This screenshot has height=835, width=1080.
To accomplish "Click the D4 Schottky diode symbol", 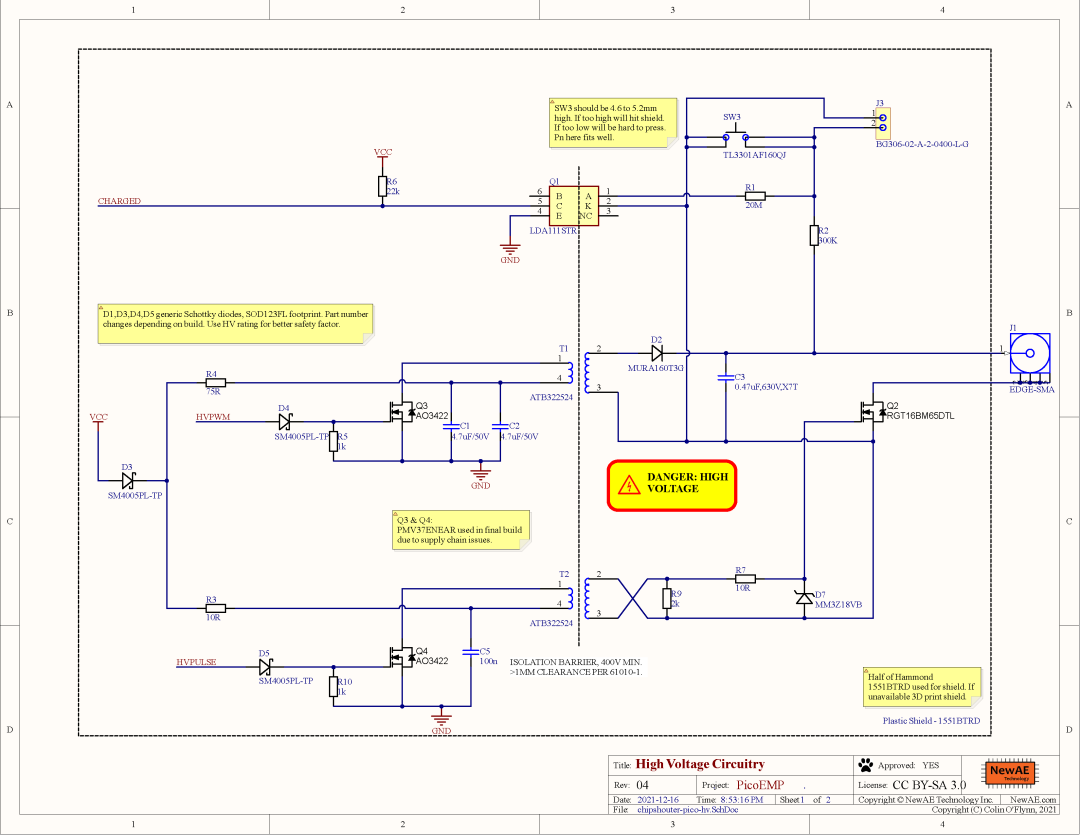I will click(x=284, y=422).
